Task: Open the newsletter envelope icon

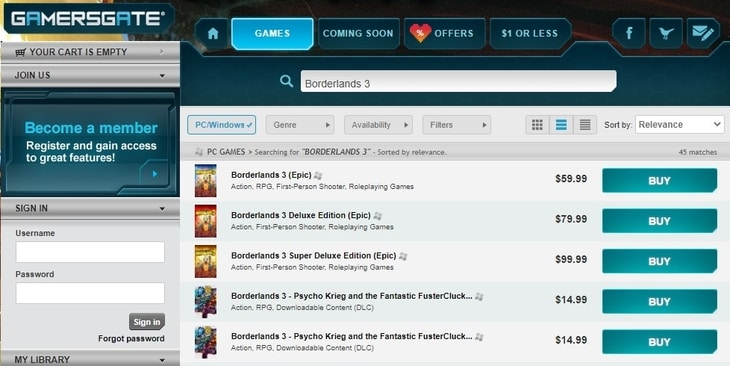Action: (x=703, y=33)
